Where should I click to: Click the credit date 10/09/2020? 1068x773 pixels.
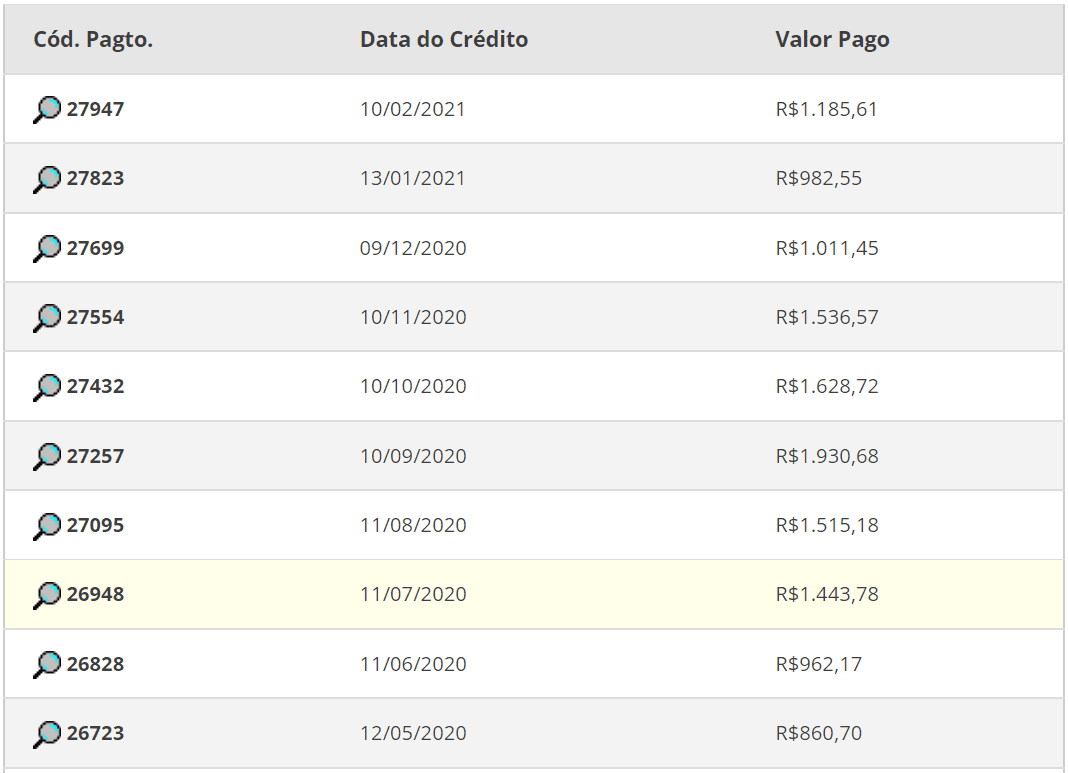pyautogui.click(x=413, y=456)
